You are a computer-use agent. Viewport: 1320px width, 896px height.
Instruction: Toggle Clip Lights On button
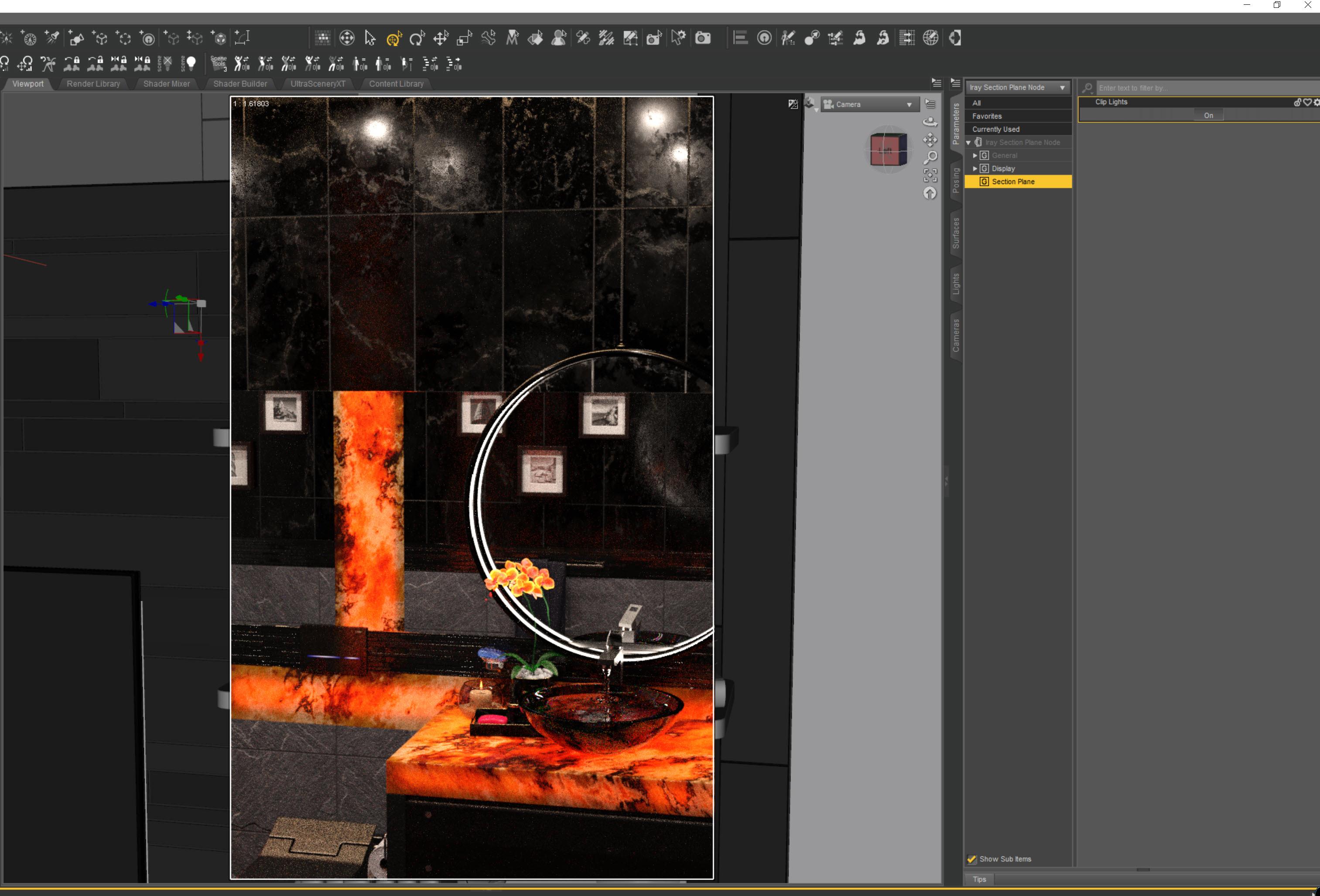1208,115
